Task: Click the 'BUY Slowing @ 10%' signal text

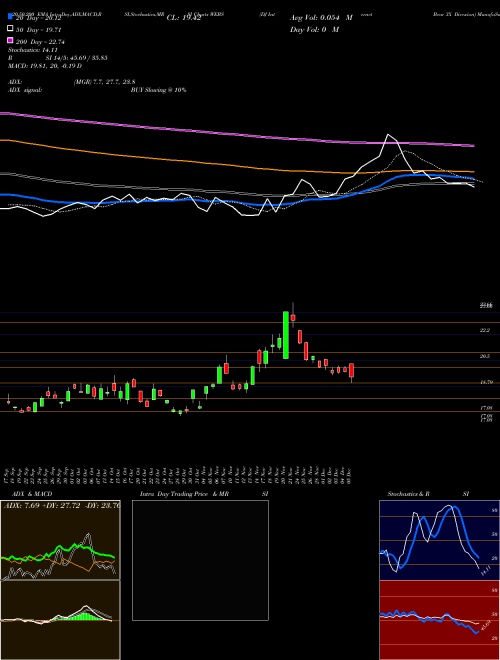Action: coord(158,90)
